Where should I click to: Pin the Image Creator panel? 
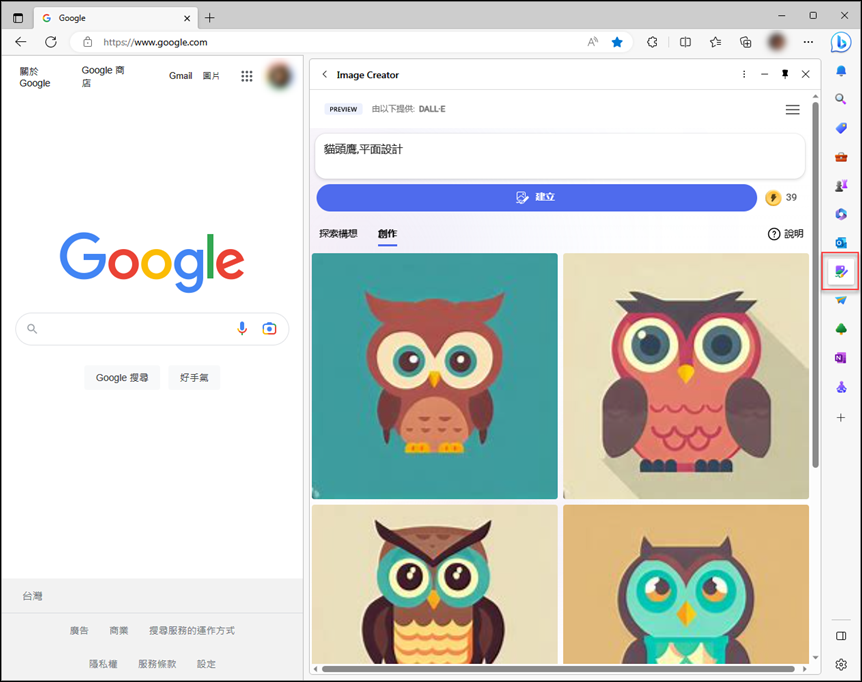point(785,74)
